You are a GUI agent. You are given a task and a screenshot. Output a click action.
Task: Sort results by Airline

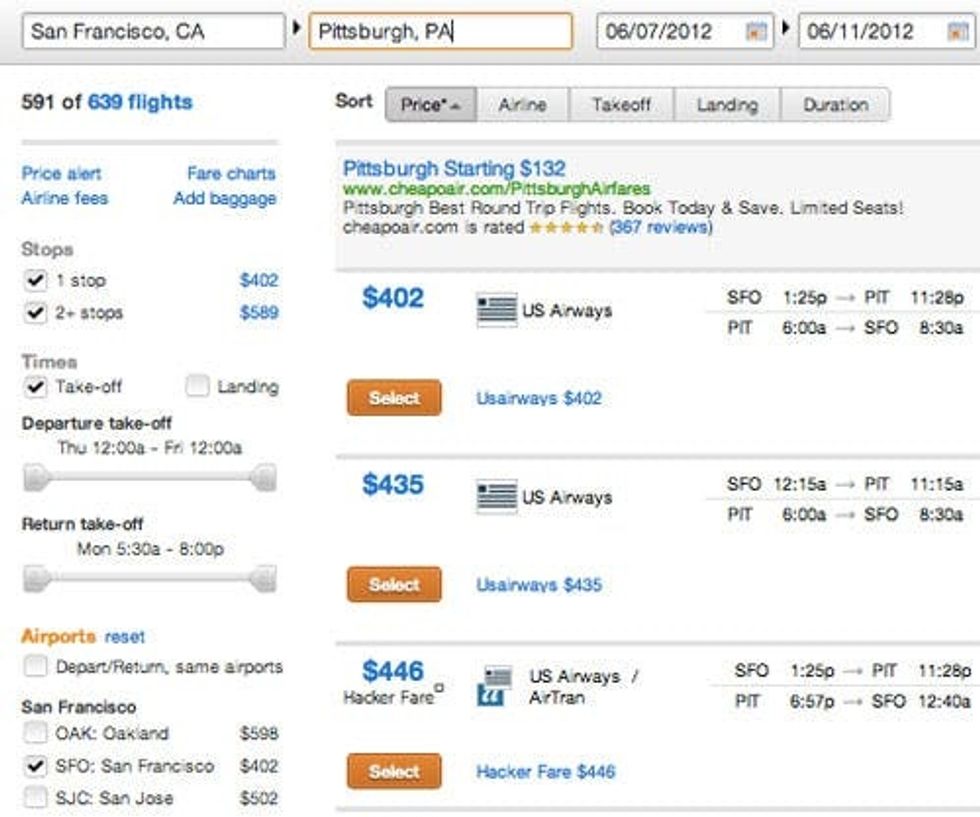pos(522,105)
